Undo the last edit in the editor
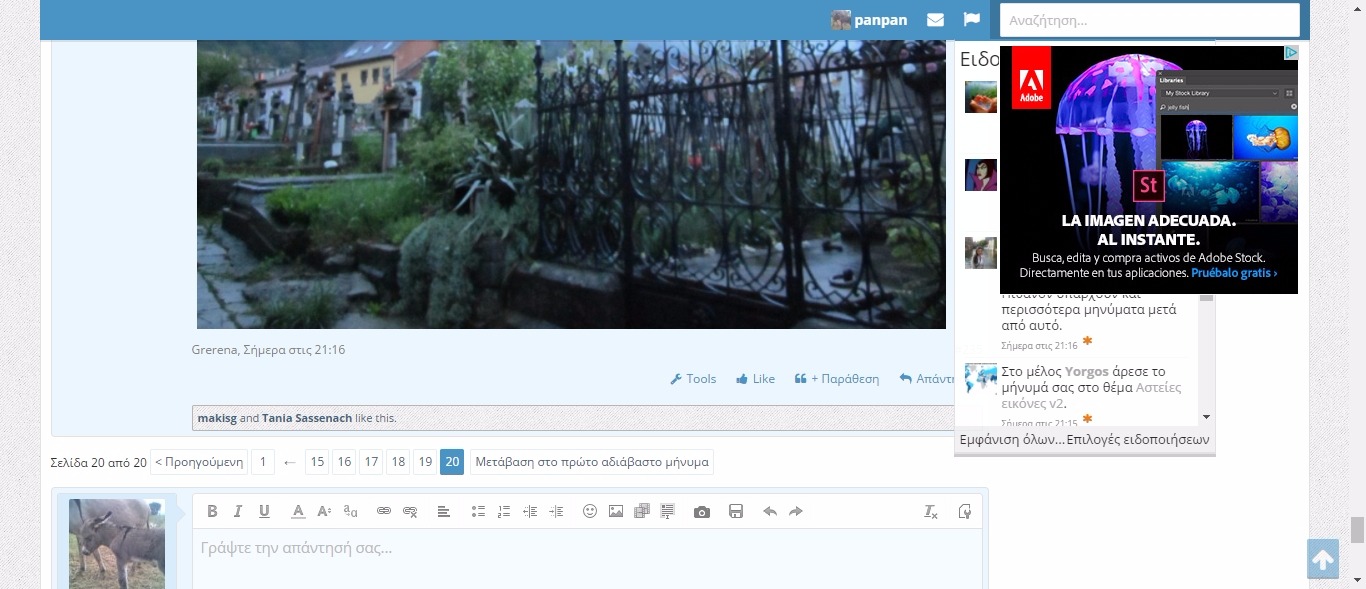This screenshot has width=1366, height=589. point(770,511)
